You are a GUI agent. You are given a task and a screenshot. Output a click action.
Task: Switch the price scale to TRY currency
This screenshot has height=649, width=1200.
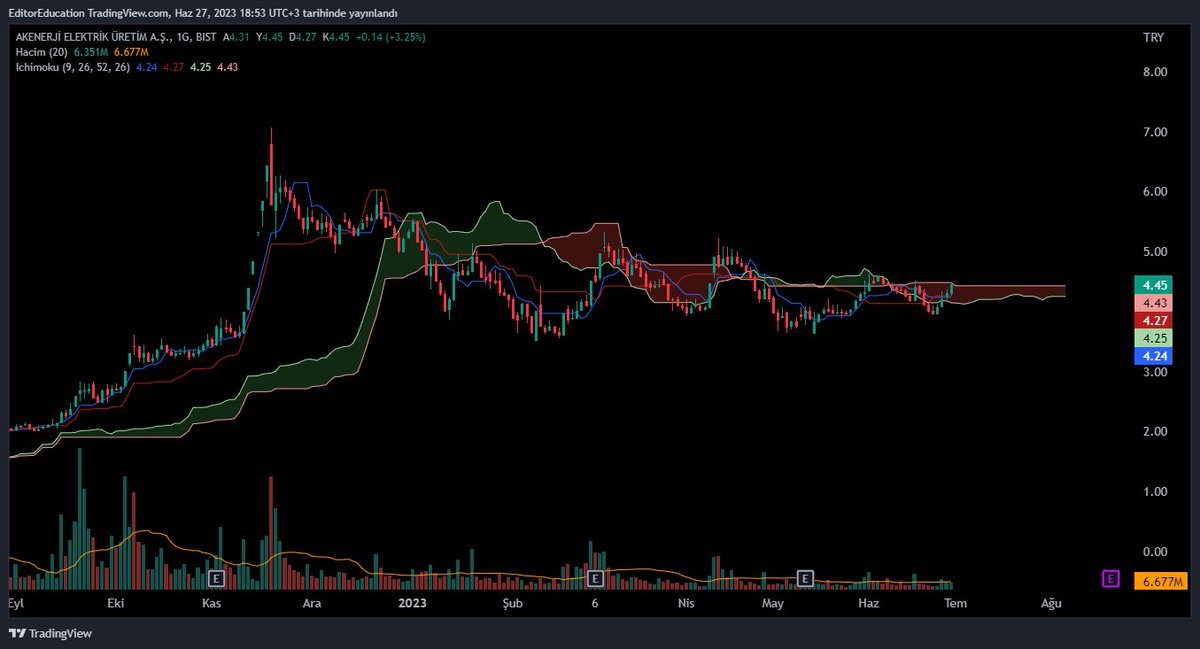coord(1153,36)
